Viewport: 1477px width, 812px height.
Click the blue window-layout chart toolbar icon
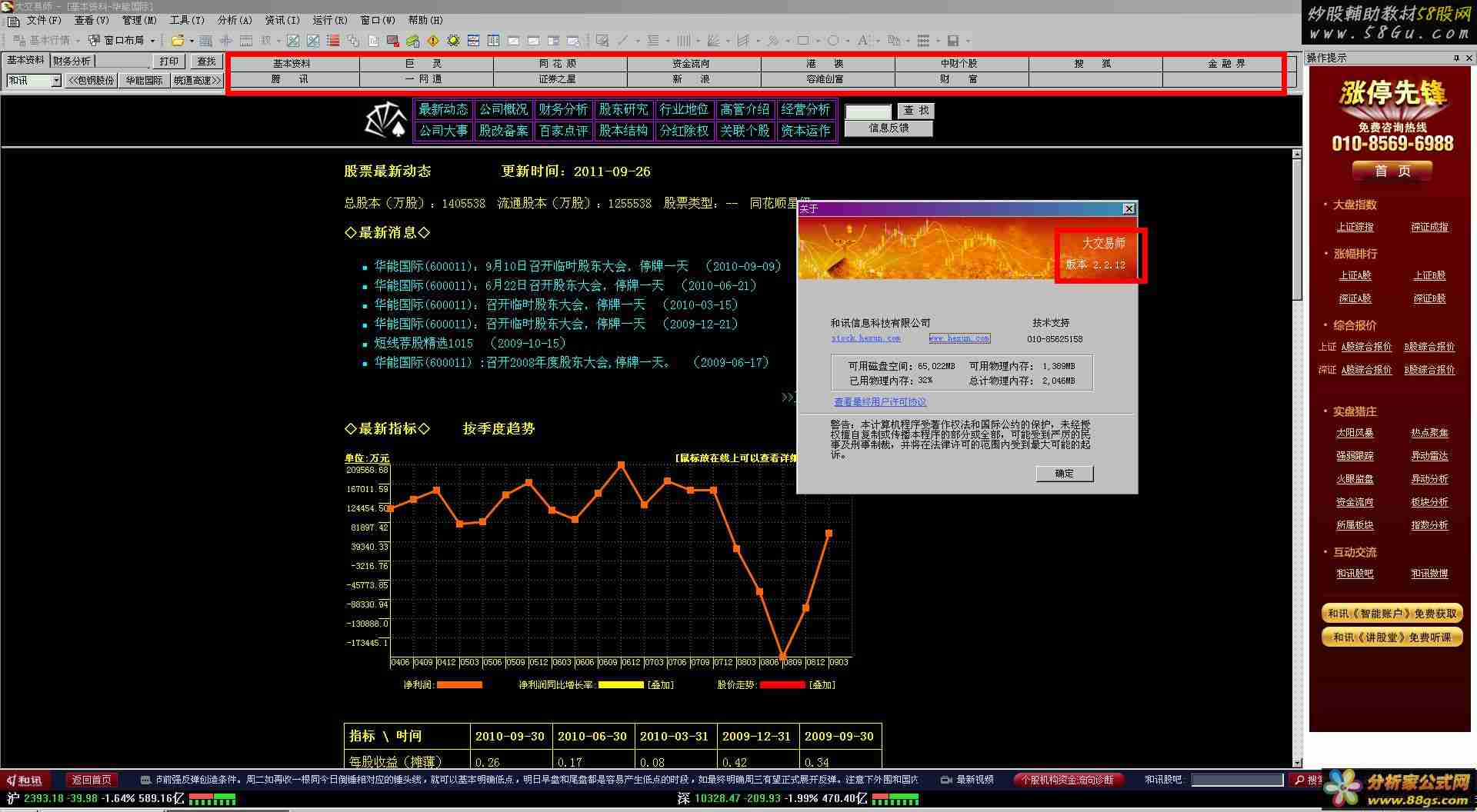click(x=473, y=40)
